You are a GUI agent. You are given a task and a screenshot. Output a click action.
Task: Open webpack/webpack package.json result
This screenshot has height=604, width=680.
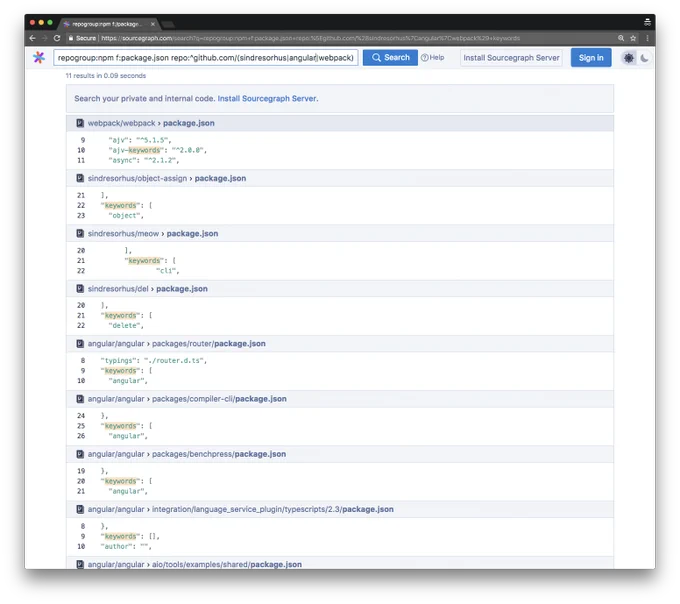[x=151, y=123]
